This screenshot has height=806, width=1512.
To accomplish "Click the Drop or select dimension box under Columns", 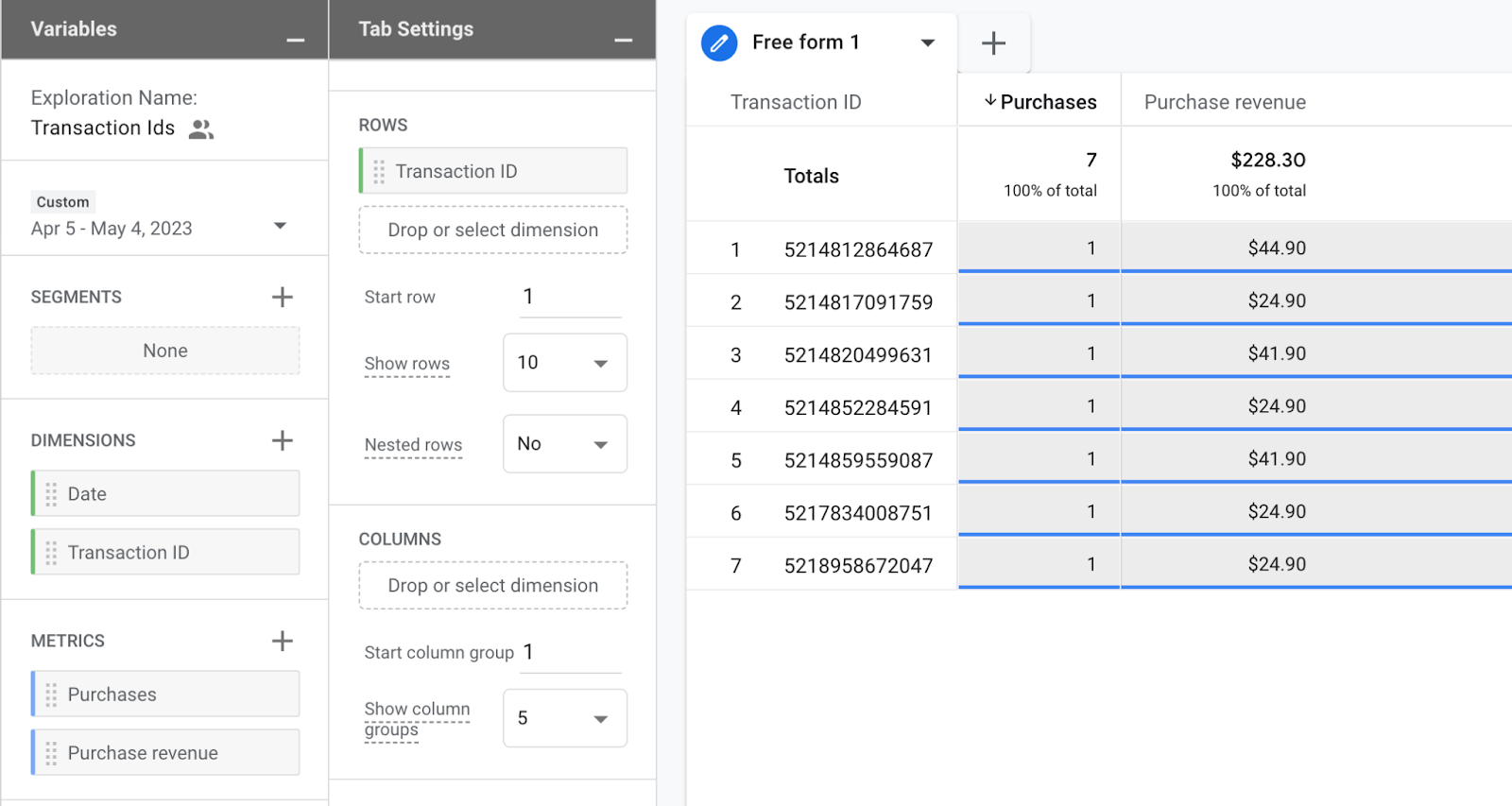I will pyautogui.click(x=492, y=586).
